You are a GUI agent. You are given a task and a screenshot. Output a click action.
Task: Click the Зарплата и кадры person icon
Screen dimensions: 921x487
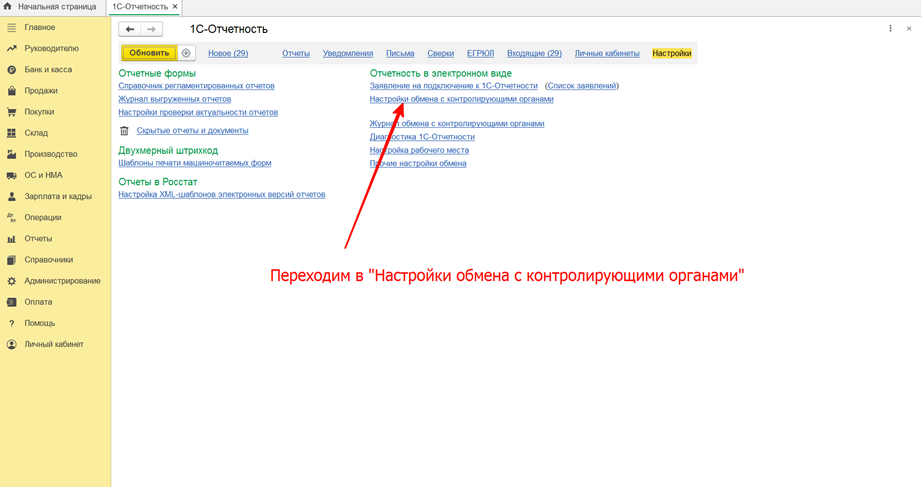(x=11, y=197)
